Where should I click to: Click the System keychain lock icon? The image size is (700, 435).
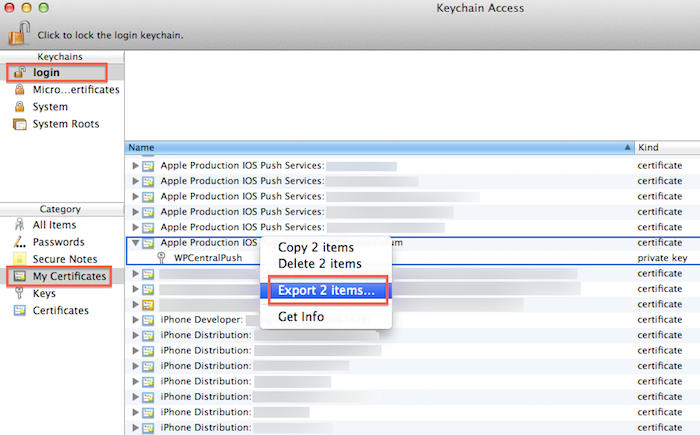click(19, 106)
